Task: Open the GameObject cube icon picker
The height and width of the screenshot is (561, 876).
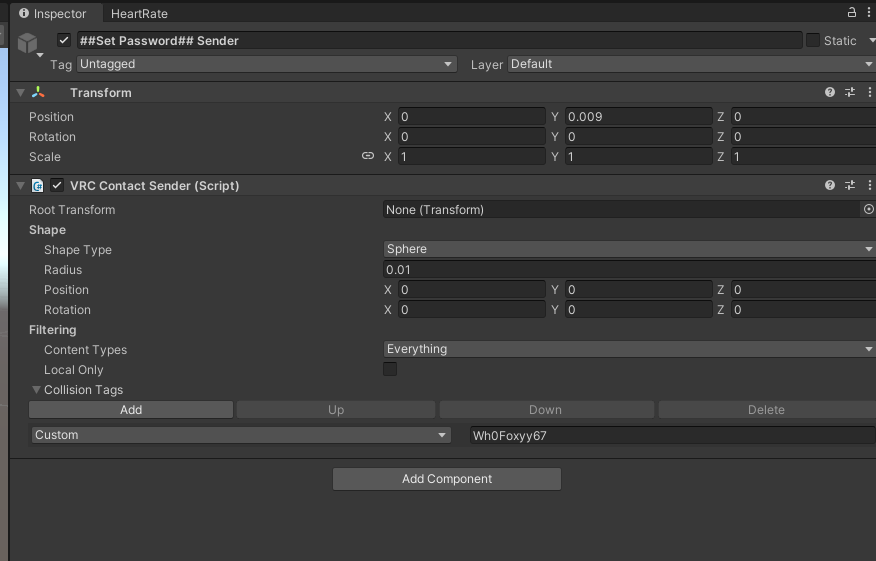Action: (x=28, y=43)
